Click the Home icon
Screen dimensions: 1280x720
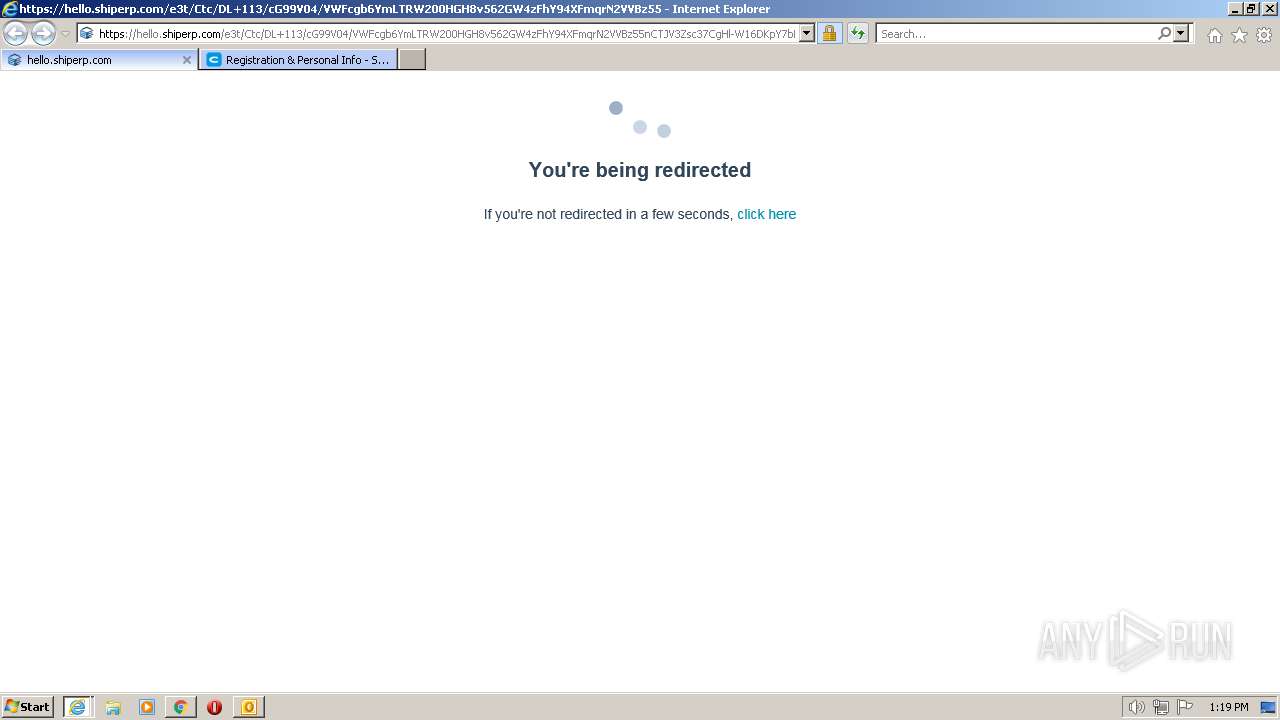(x=1214, y=35)
